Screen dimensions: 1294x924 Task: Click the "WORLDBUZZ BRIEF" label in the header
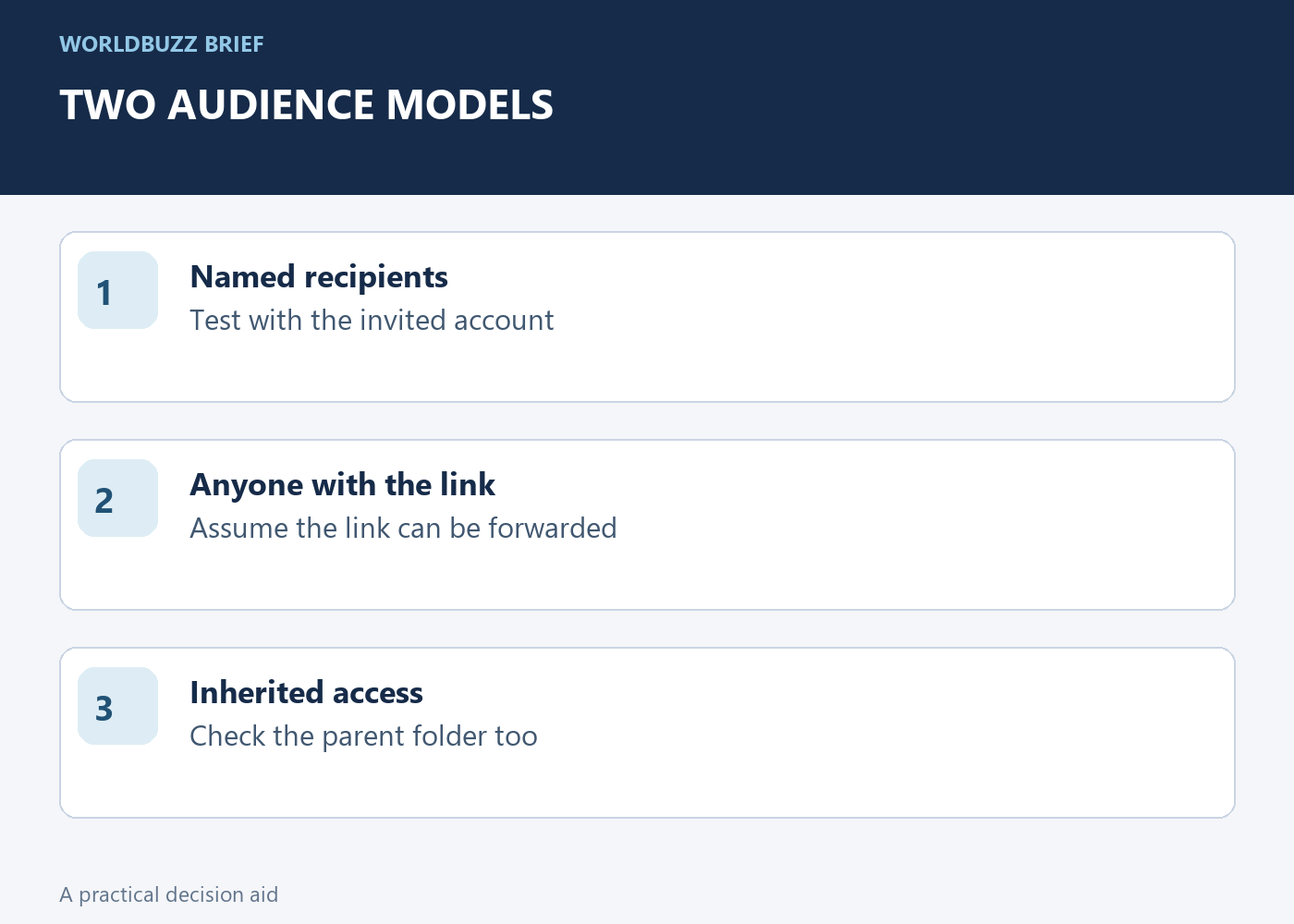coord(162,44)
